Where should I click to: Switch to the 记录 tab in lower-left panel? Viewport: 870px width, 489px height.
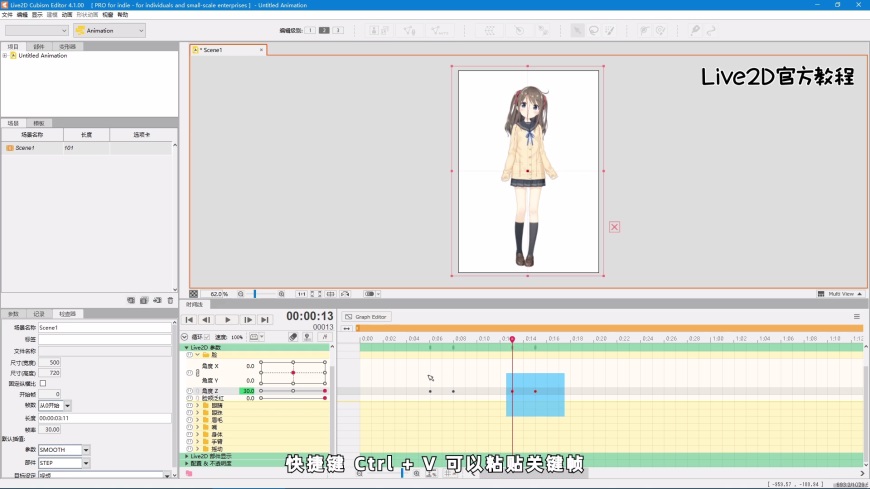39,314
